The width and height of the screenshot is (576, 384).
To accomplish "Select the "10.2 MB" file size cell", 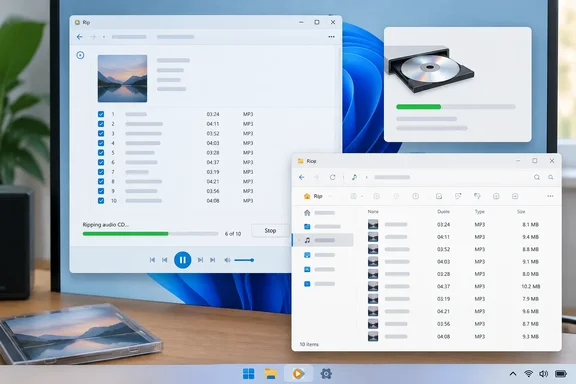I will click(530, 286).
